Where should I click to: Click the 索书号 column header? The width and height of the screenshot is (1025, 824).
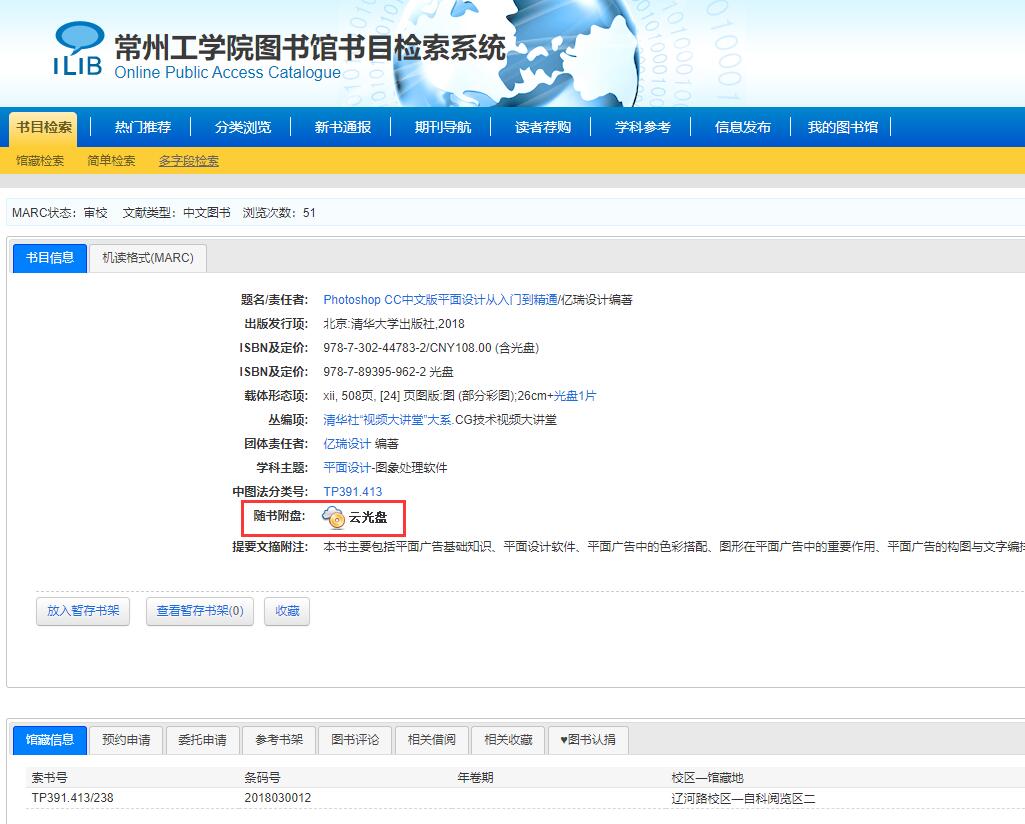click(x=50, y=778)
